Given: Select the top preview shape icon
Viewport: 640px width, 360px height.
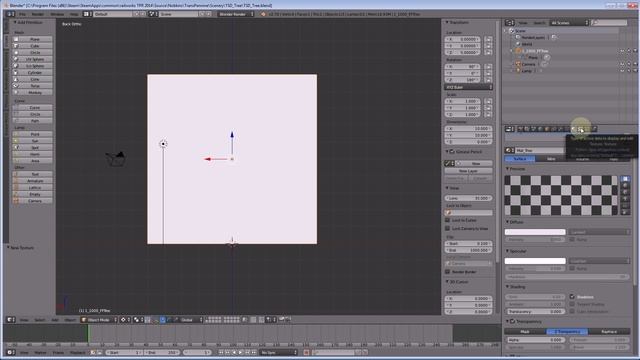Looking at the screenshot, I should click(x=625, y=179).
